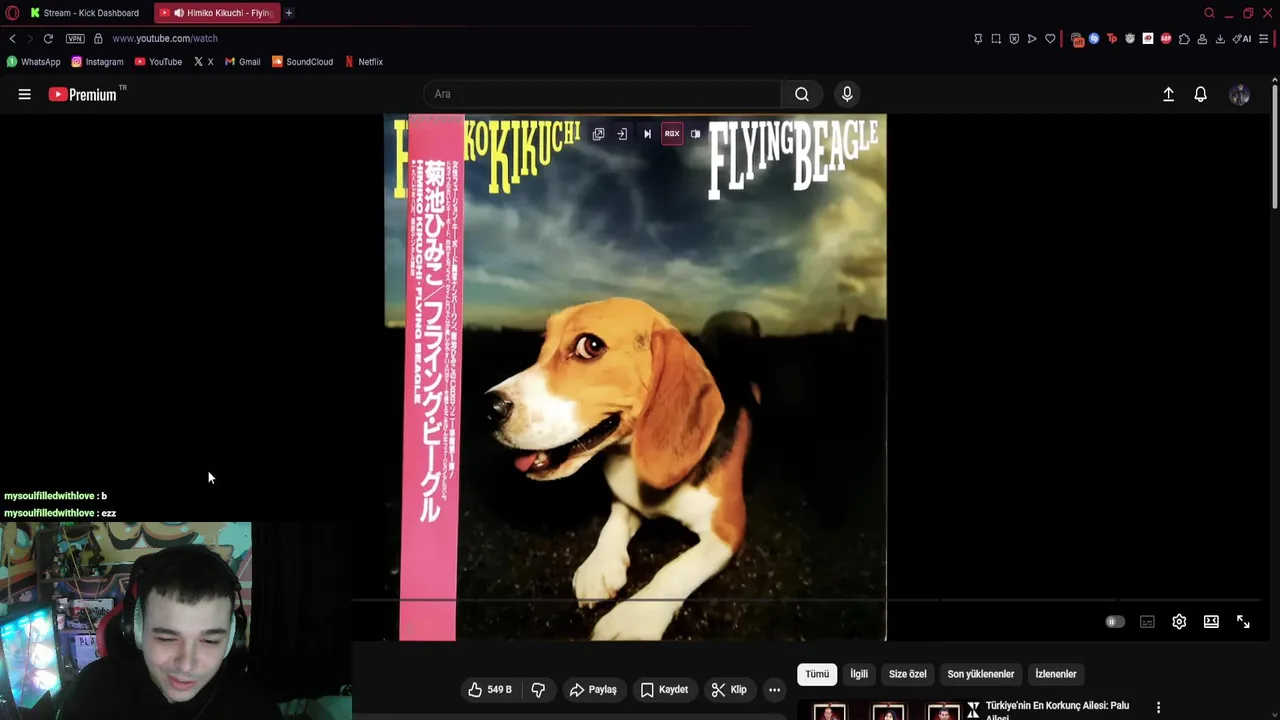Image resolution: width=1280 pixels, height=720 pixels.
Task: Select the İlgili filter chip
Action: 859,674
